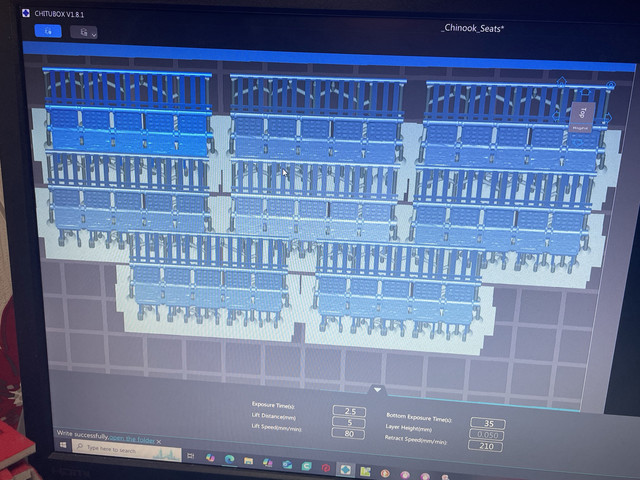640x480 pixels.
Task: Open the teal C app on taskbar
Action: click(307, 466)
